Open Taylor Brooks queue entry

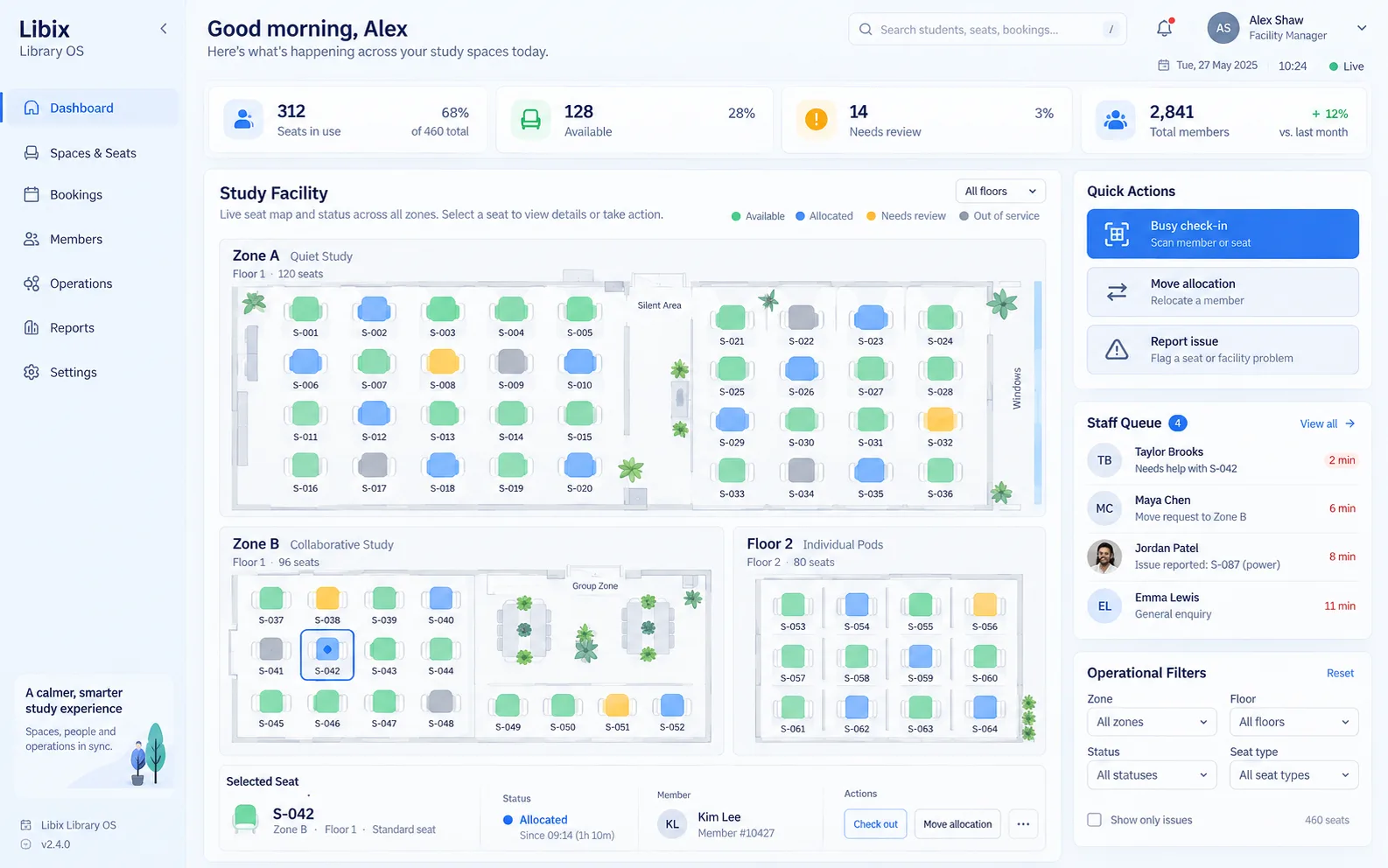click(1222, 460)
